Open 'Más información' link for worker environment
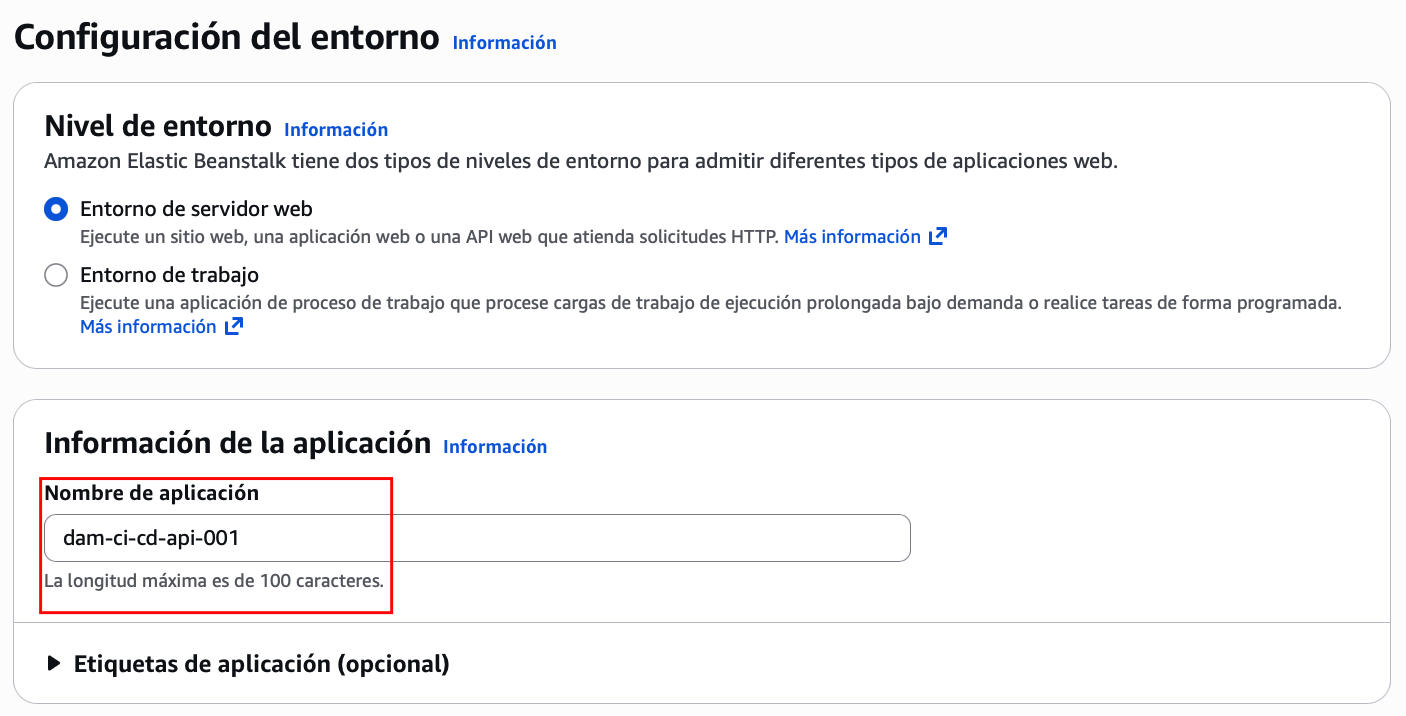The image size is (1406, 716). point(148,327)
